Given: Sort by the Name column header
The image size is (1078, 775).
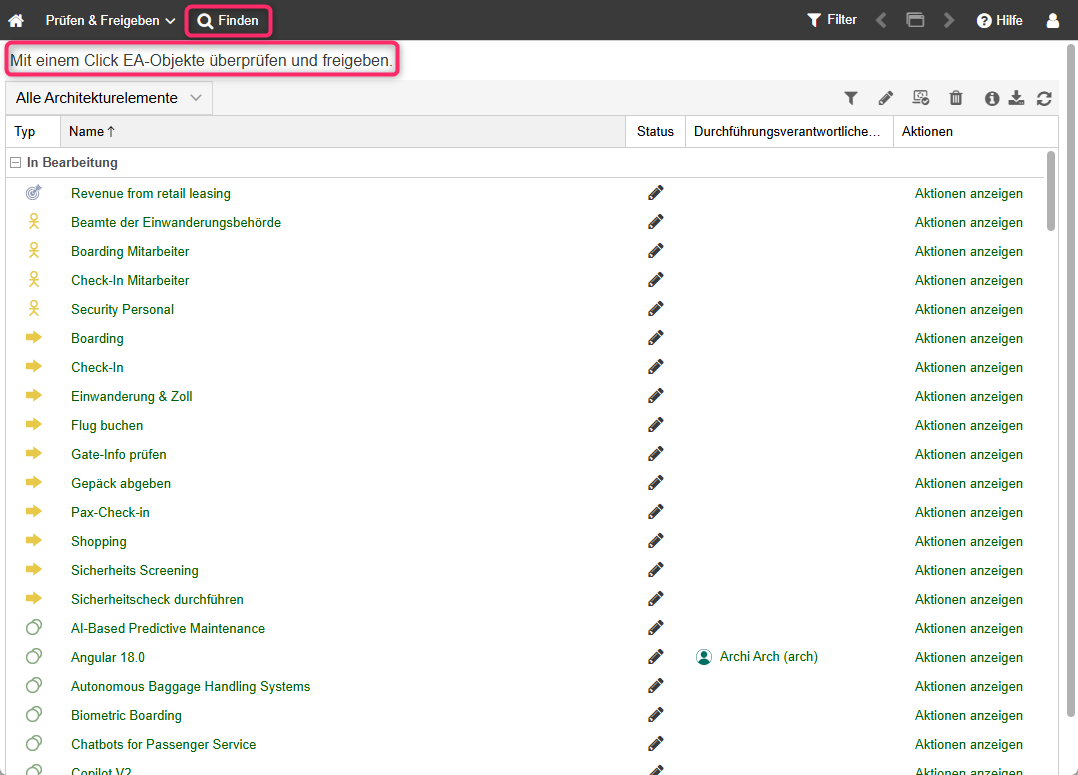Looking at the screenshot, I should pyautogui.click(x=92, y=131).
